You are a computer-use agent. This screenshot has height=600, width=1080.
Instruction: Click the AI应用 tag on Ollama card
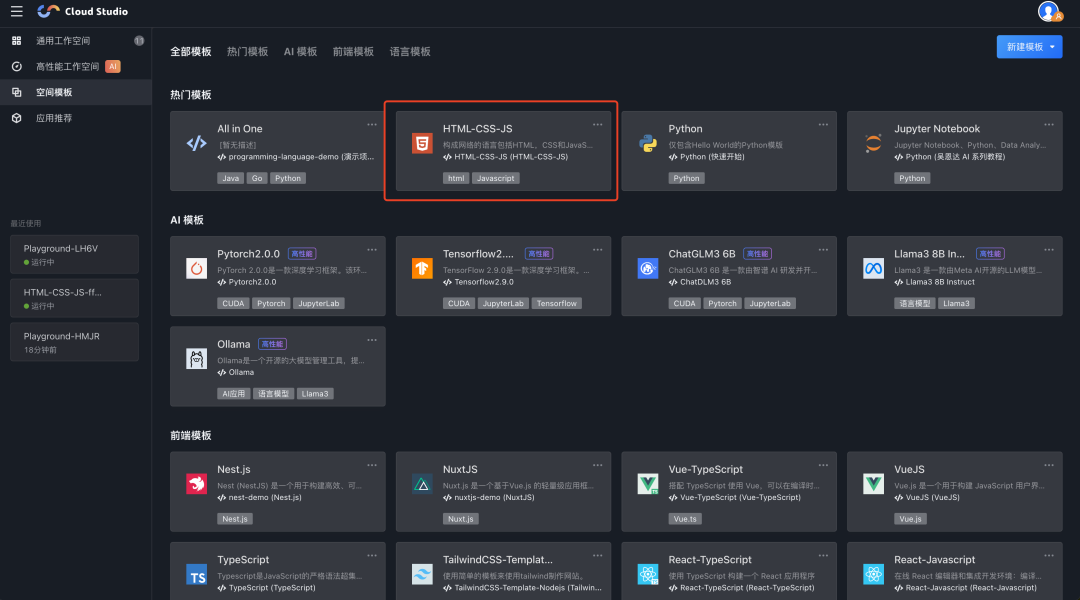(233, 393)
